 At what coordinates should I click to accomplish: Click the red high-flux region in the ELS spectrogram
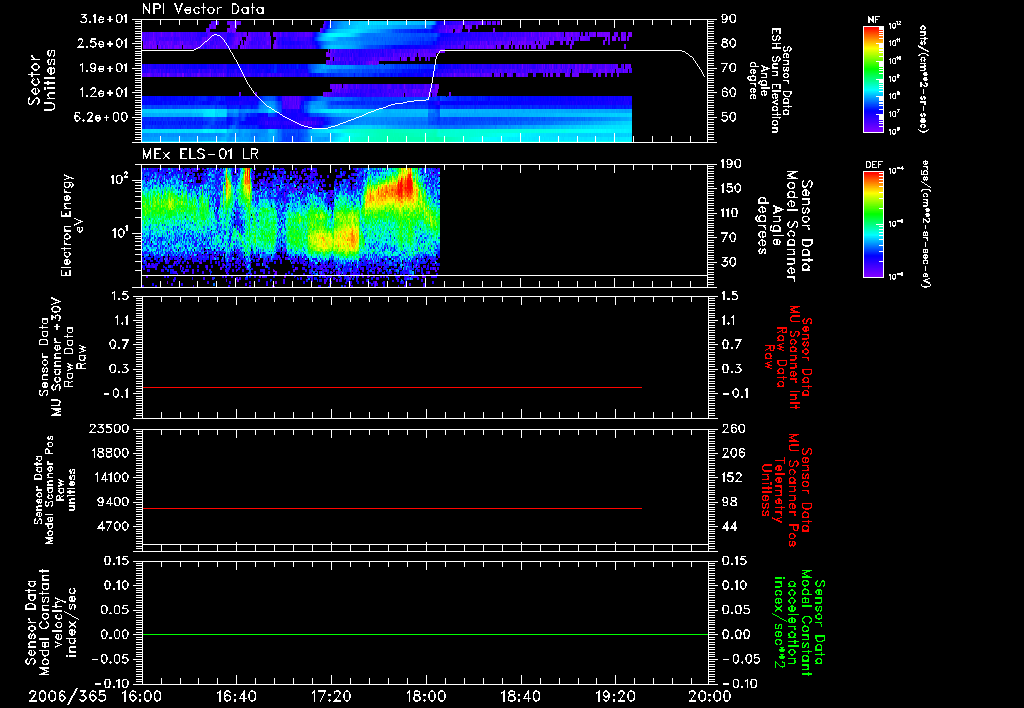[405, 186]
